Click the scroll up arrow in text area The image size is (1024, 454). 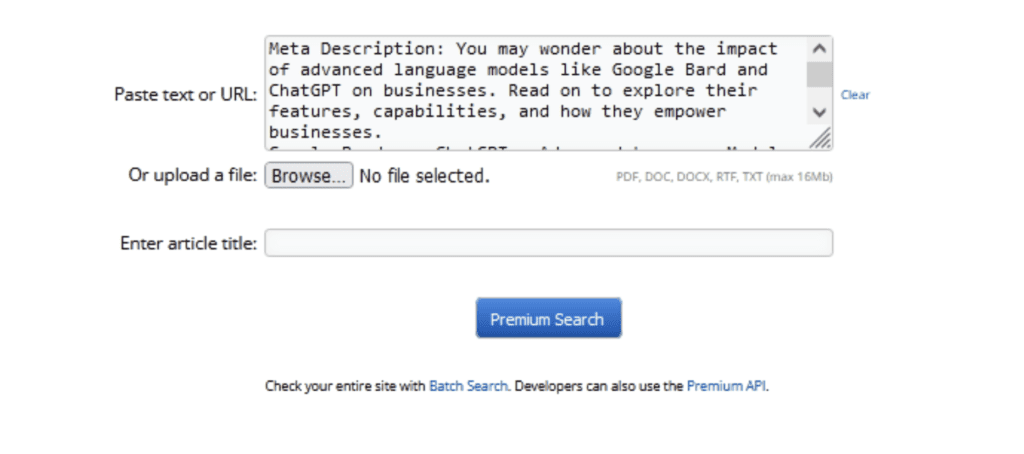pos(819,48)
